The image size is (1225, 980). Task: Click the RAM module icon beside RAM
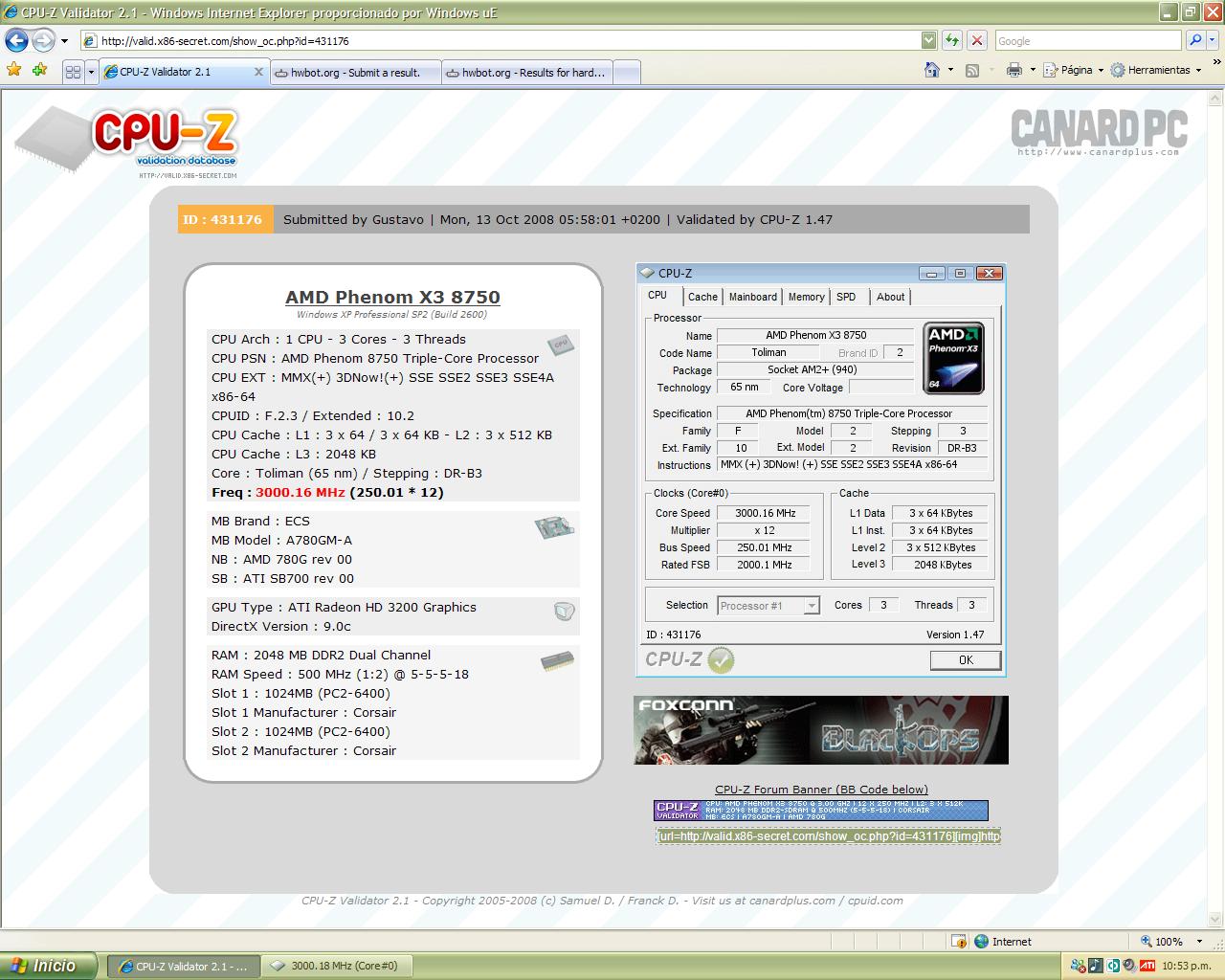coord(557,660)
